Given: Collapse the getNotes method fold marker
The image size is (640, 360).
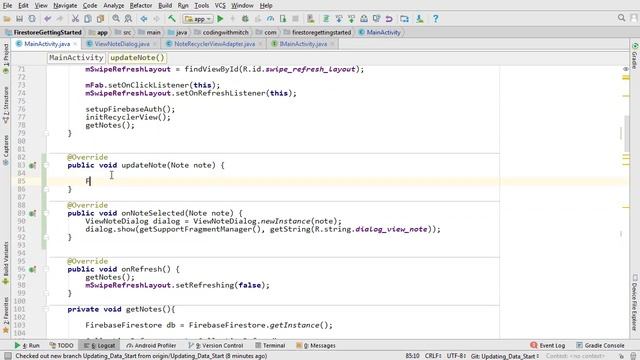Looking at the screenshot, I should click(46, 309).
